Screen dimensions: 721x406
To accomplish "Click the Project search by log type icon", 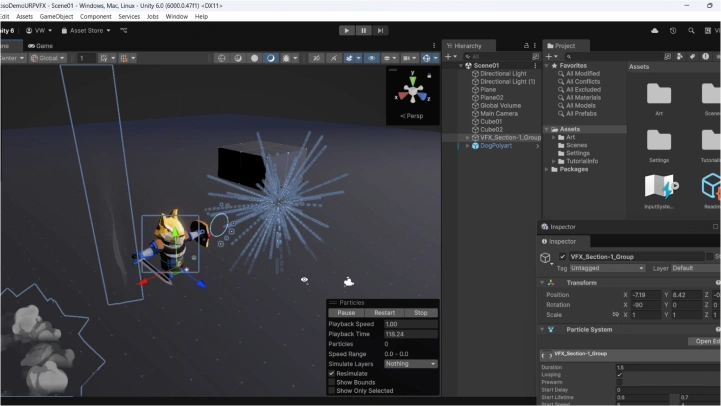I will [x=705, y=57].
